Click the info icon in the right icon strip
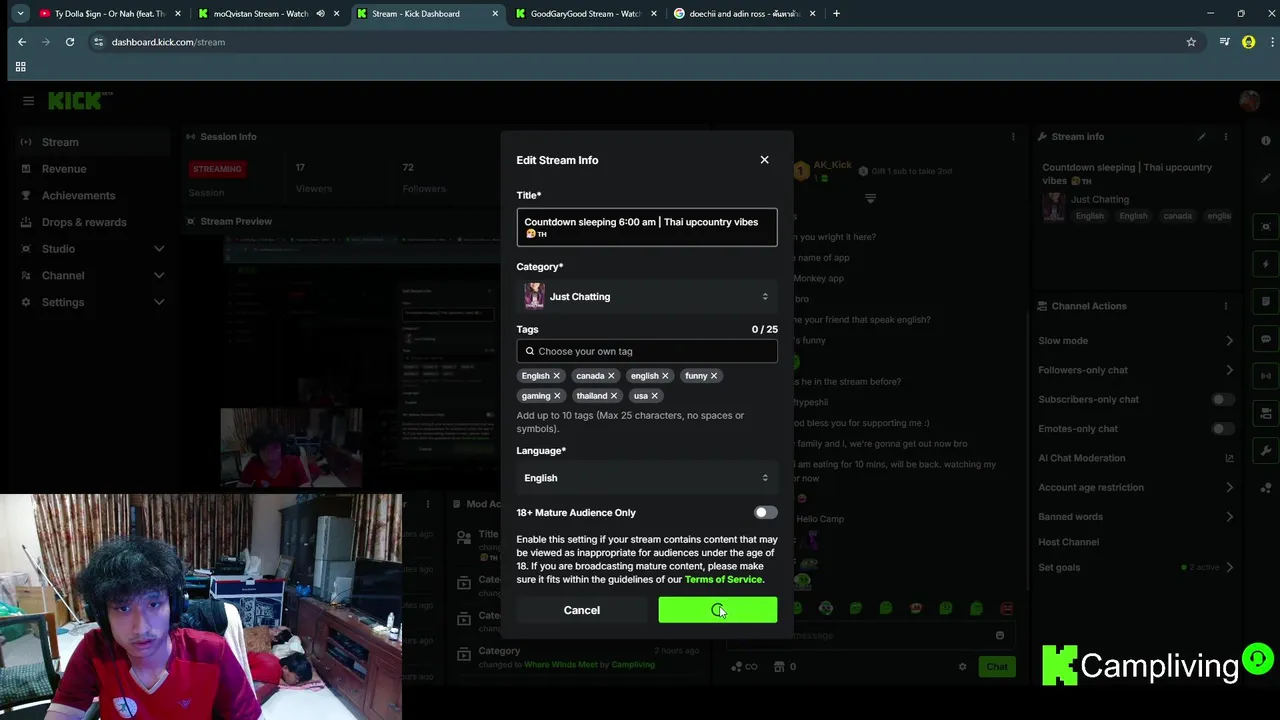Image resolution: width=1280 pixels, height=720 pixels. point(1266,141)
